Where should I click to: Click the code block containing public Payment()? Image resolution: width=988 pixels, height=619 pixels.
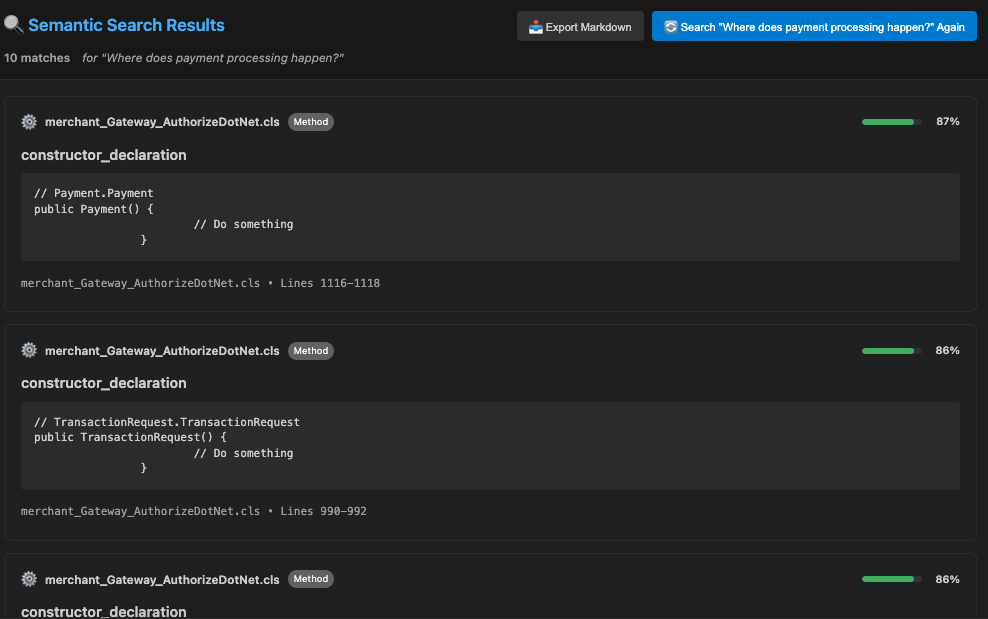(490, 216)
